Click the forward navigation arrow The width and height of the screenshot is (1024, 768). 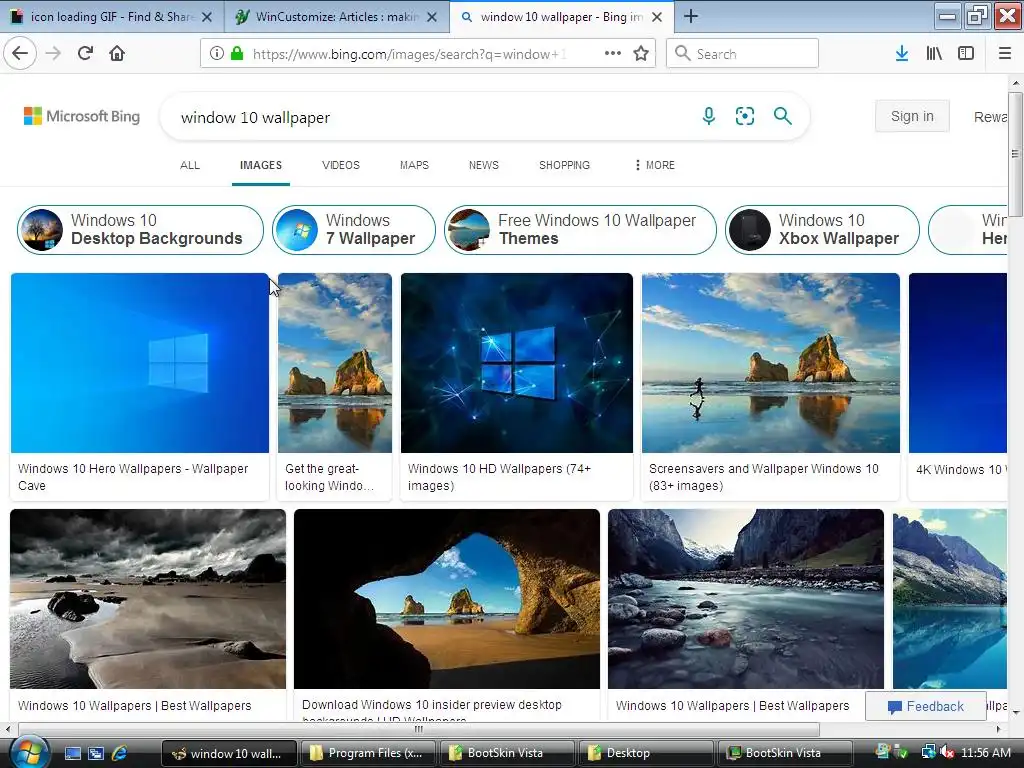pos(53,54)
